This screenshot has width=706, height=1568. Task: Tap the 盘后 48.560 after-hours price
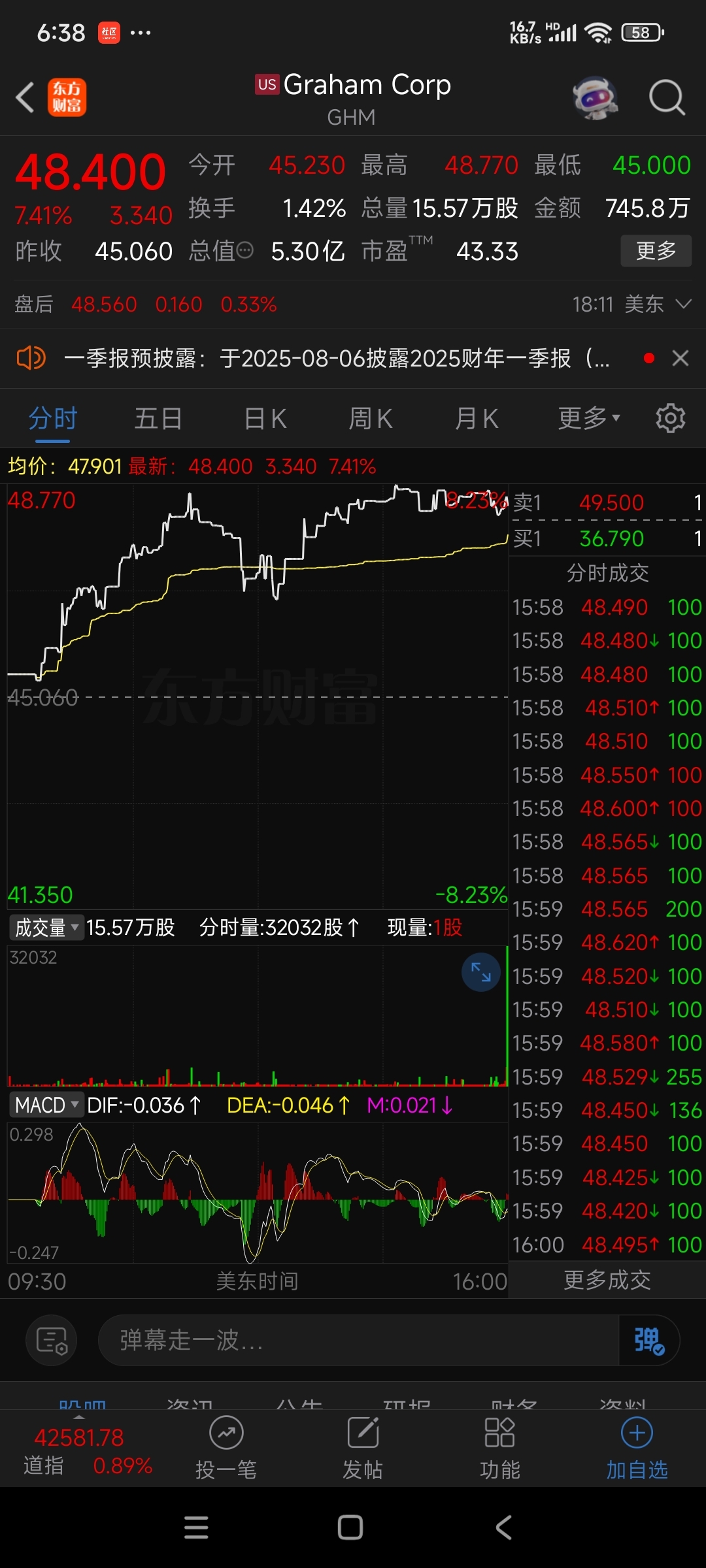tap(104, 304)
